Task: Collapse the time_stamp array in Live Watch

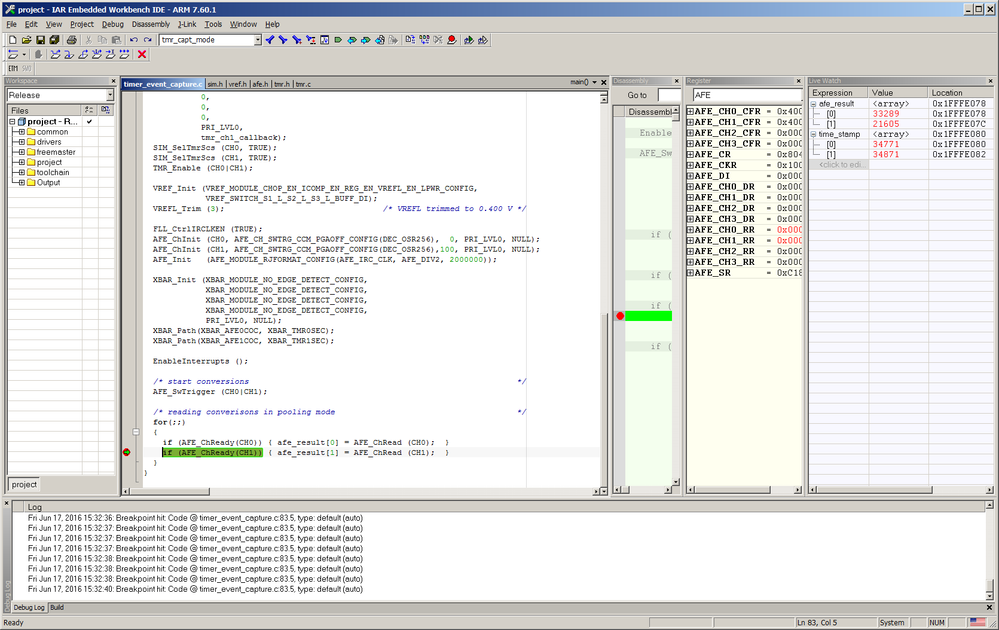Action: pyautogui.click(x=814, y=134)
